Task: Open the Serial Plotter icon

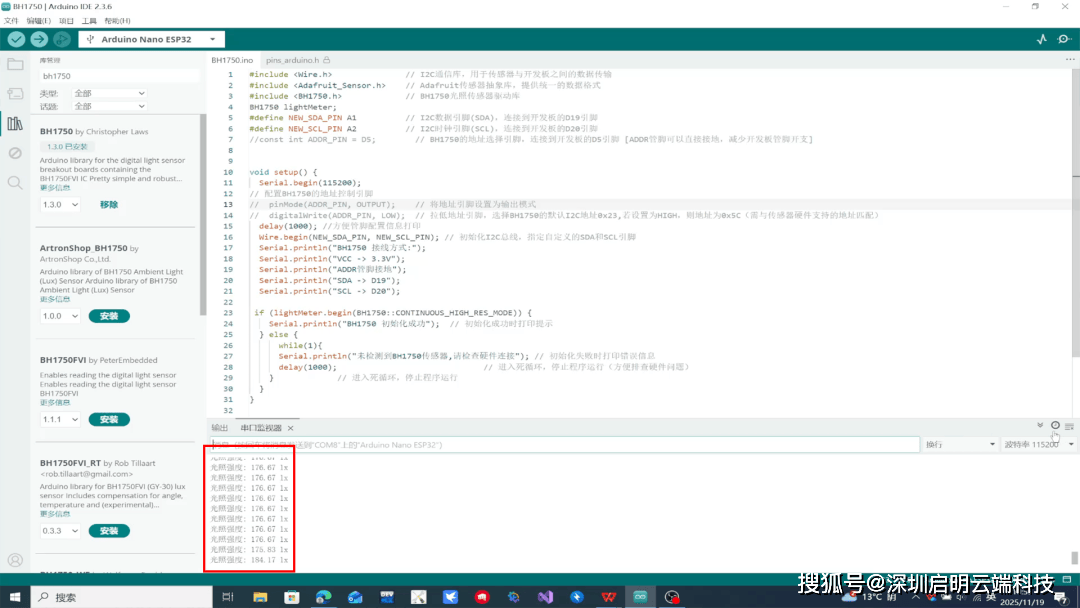Action: pos(1041,39)
